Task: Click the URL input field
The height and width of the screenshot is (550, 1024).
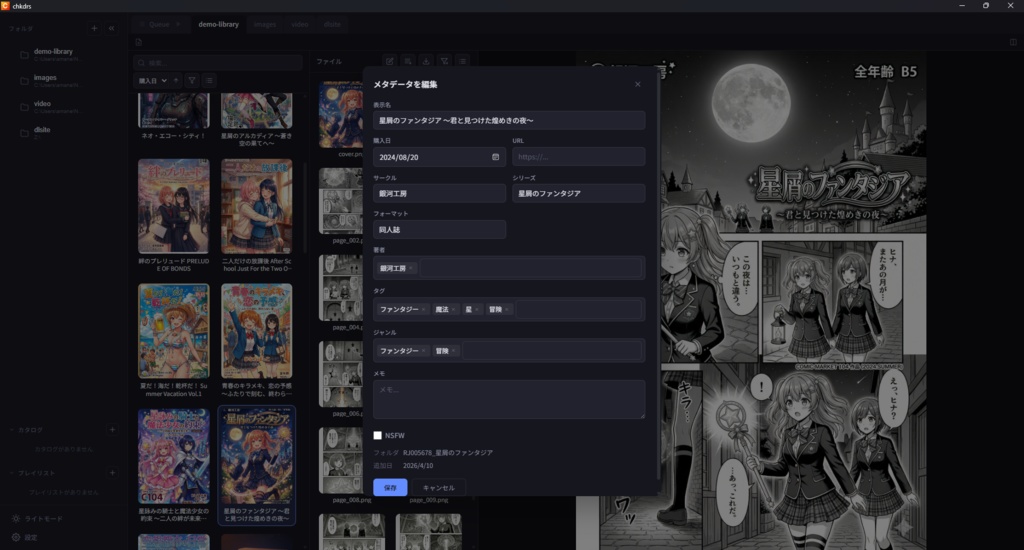Action: point(579,157)
